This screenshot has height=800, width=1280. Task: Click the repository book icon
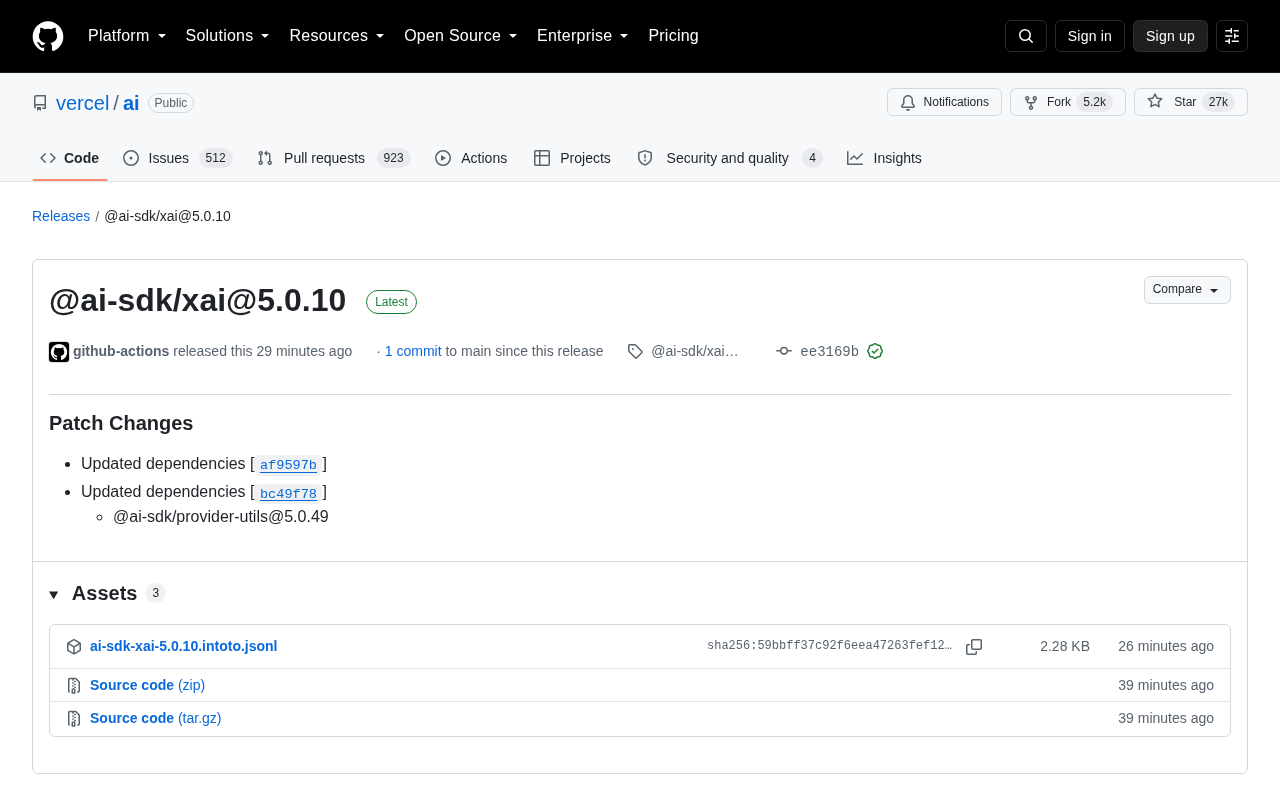[x=40, y=103]
